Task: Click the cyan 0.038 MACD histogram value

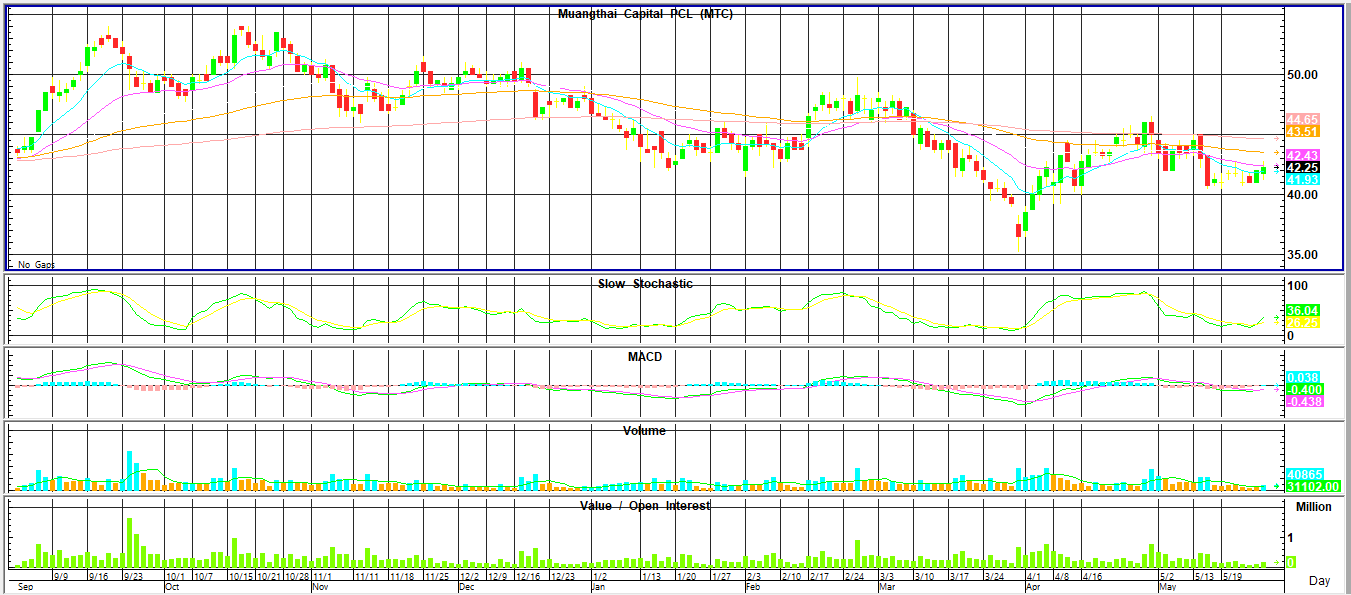Action: (1303, 377)
